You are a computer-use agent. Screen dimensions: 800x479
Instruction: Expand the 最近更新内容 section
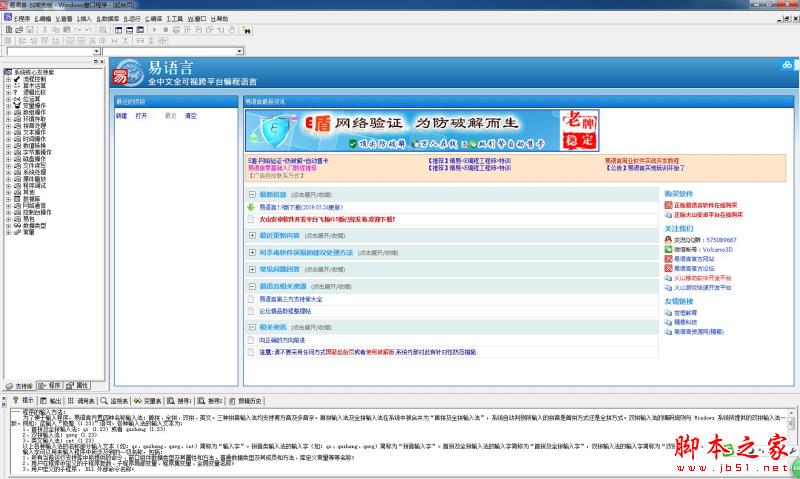click(252, 236)
